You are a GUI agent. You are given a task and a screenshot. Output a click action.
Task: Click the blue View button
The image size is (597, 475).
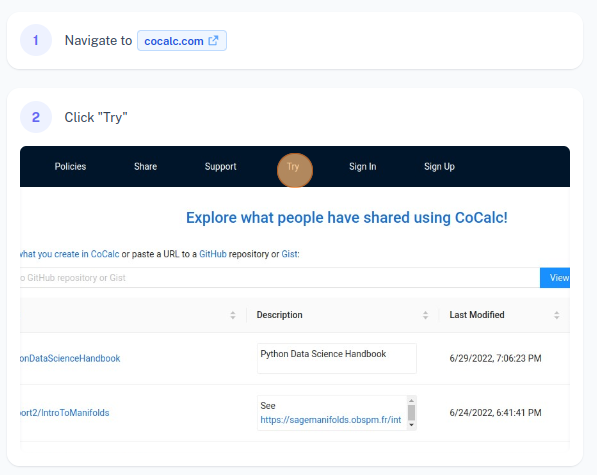coord(555,278)
